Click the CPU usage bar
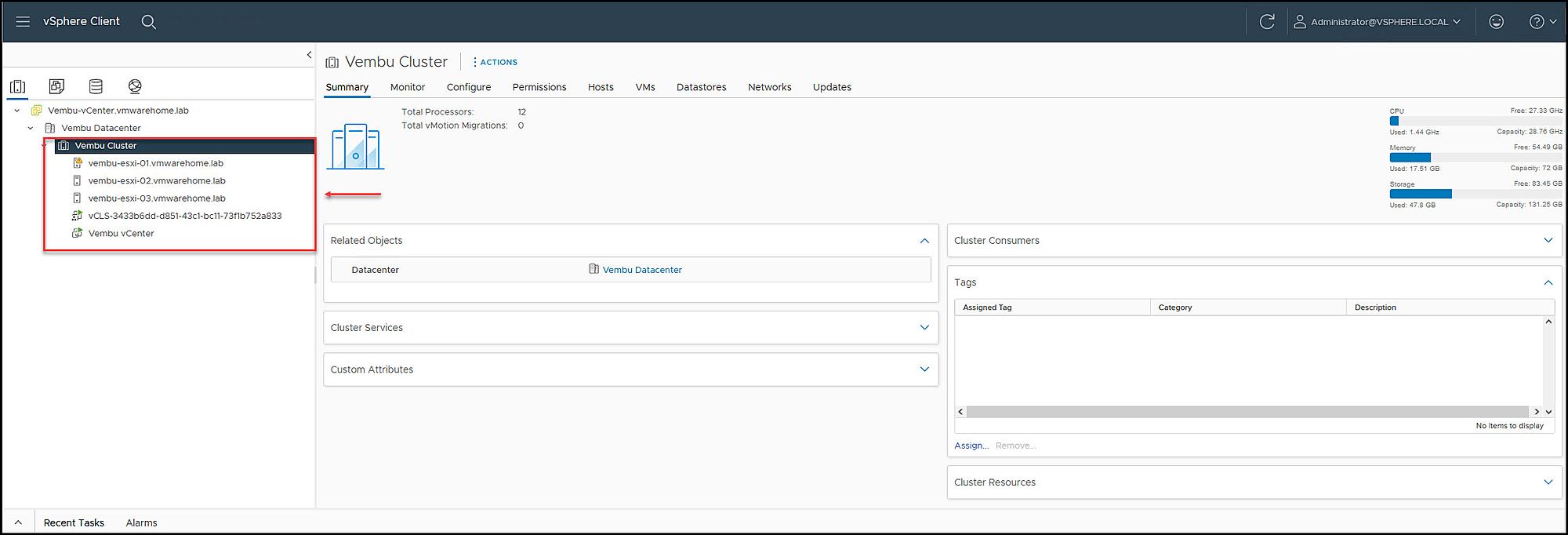 click(x=1475, y=121)
